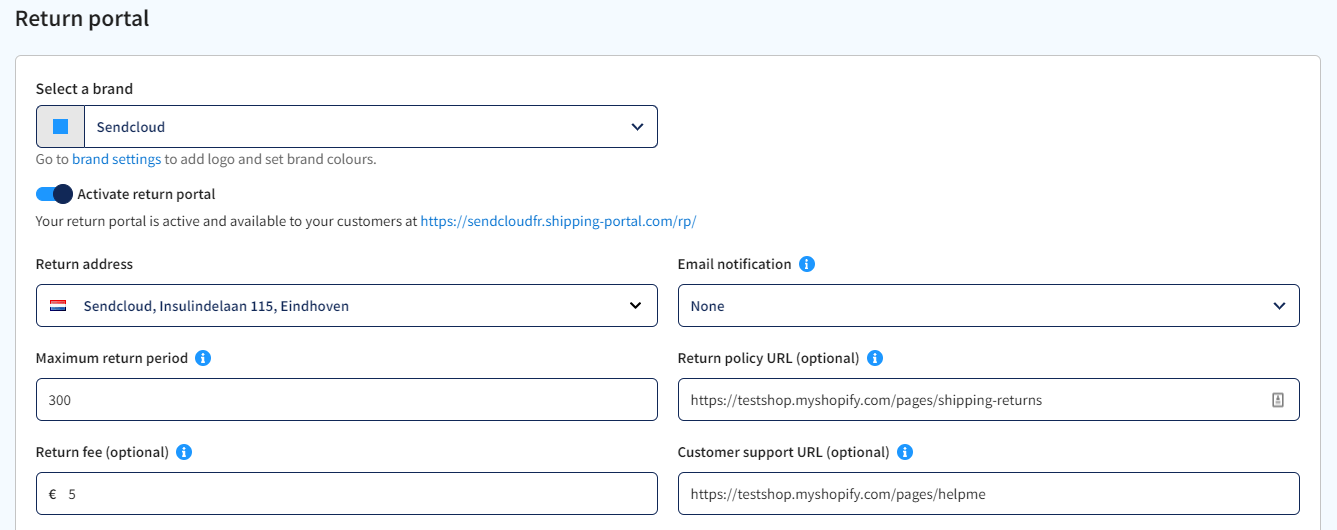The height and width of the screenshot is (530, 1337).
Task: Click the blue Sendcloud brand colour square
Action: point(60,127)
